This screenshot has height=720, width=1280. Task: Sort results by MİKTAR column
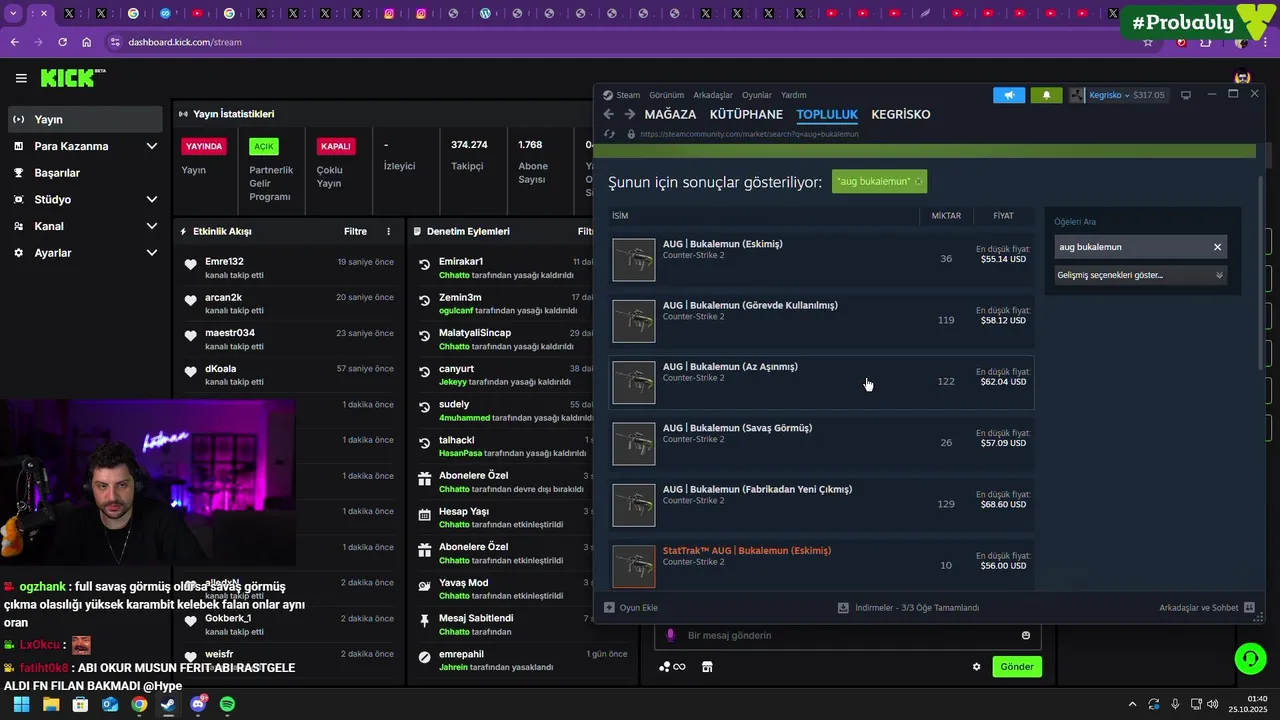point(946,216)
